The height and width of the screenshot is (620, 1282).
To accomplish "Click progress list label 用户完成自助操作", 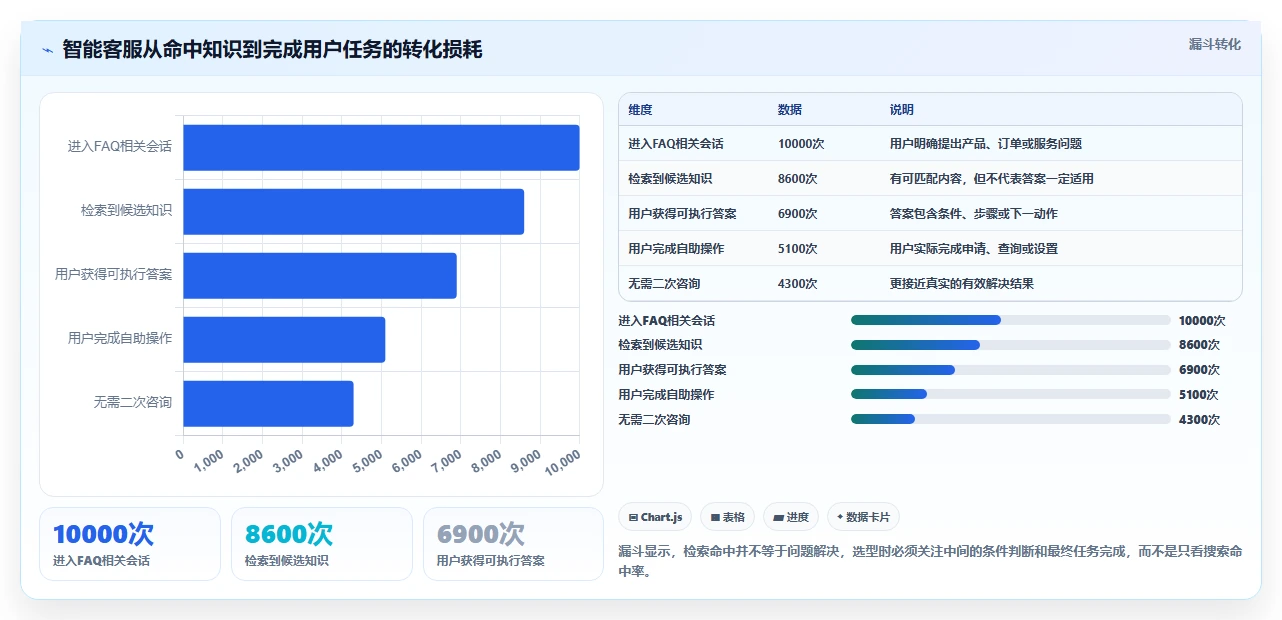I will point(666,395).
